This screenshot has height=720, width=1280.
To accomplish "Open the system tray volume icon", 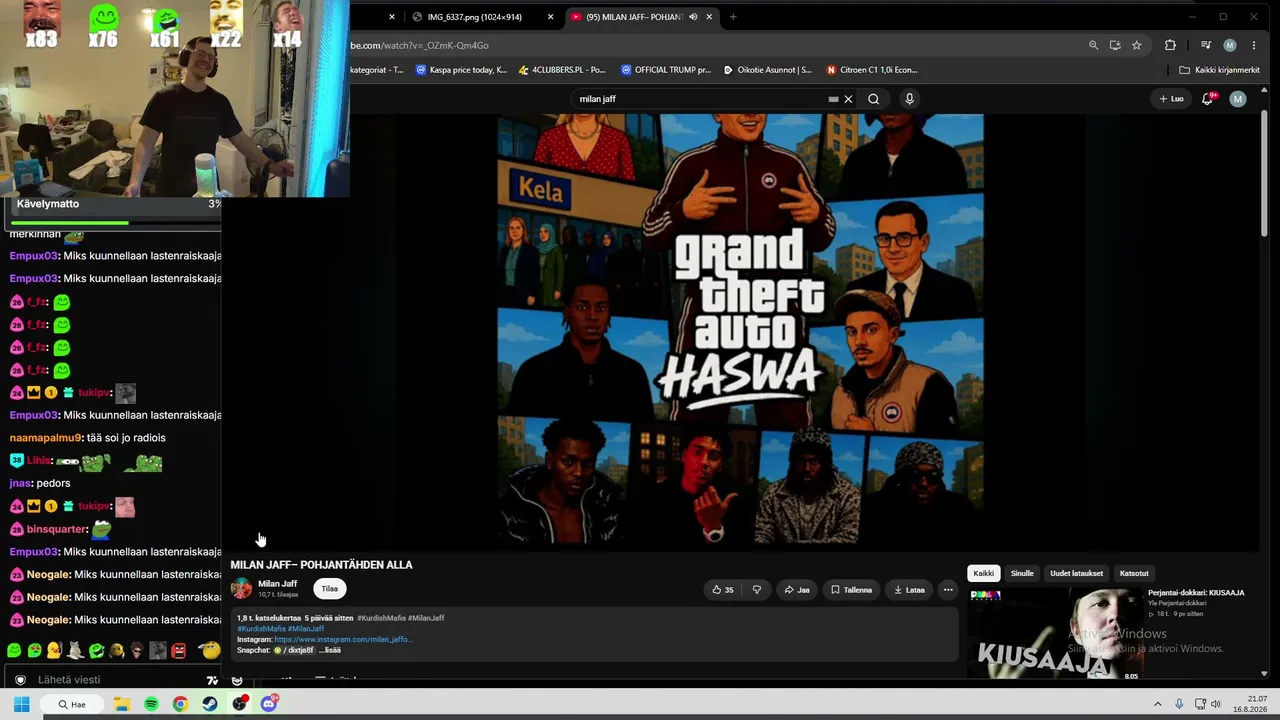I will (x=1217, y=704).
